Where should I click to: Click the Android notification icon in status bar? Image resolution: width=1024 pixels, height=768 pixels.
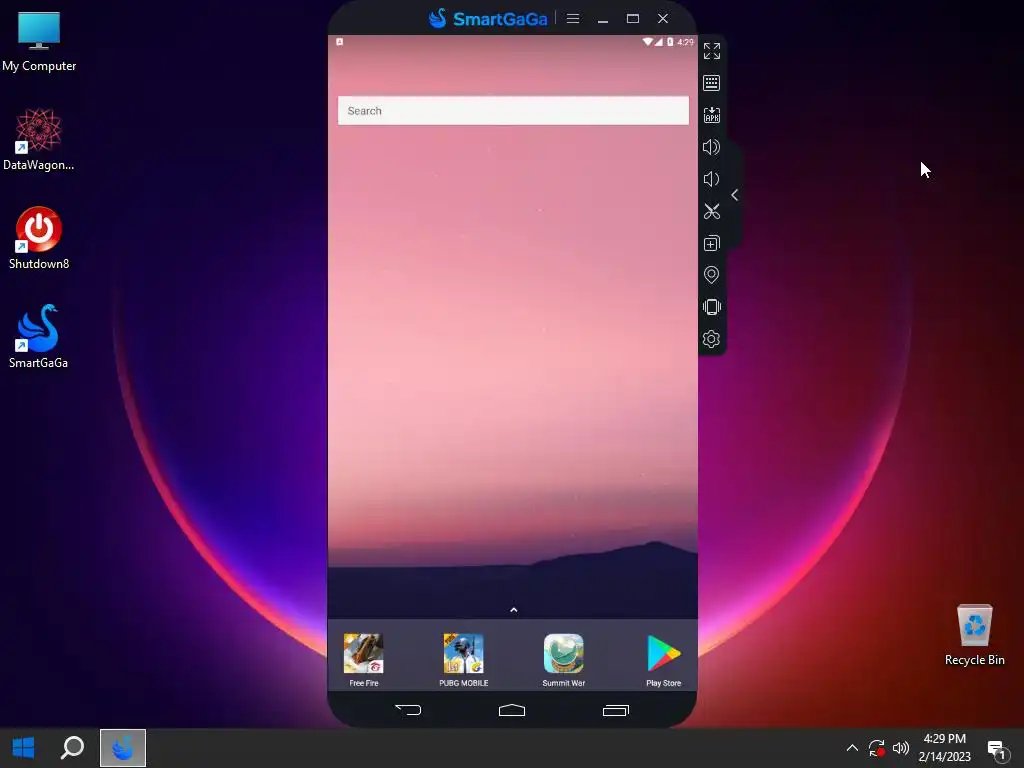pyautogui.click(x=340, y=42)
